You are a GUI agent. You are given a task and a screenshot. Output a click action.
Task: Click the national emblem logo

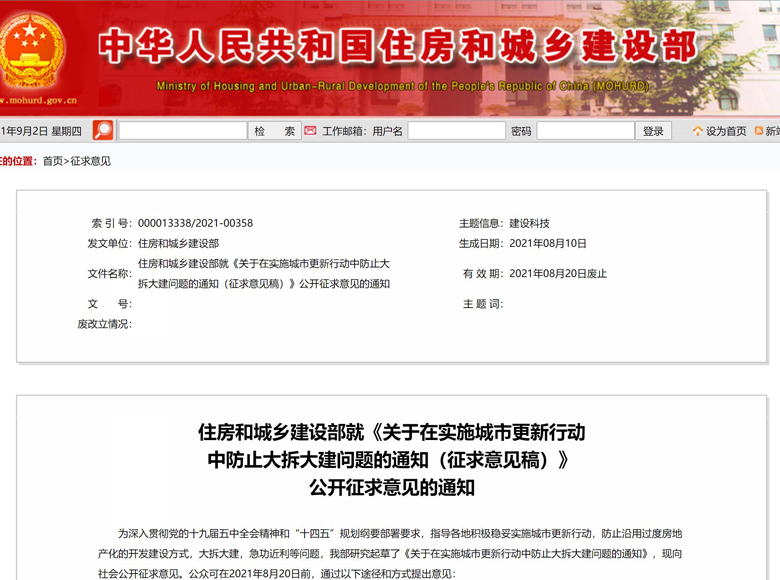click(31, 51)
